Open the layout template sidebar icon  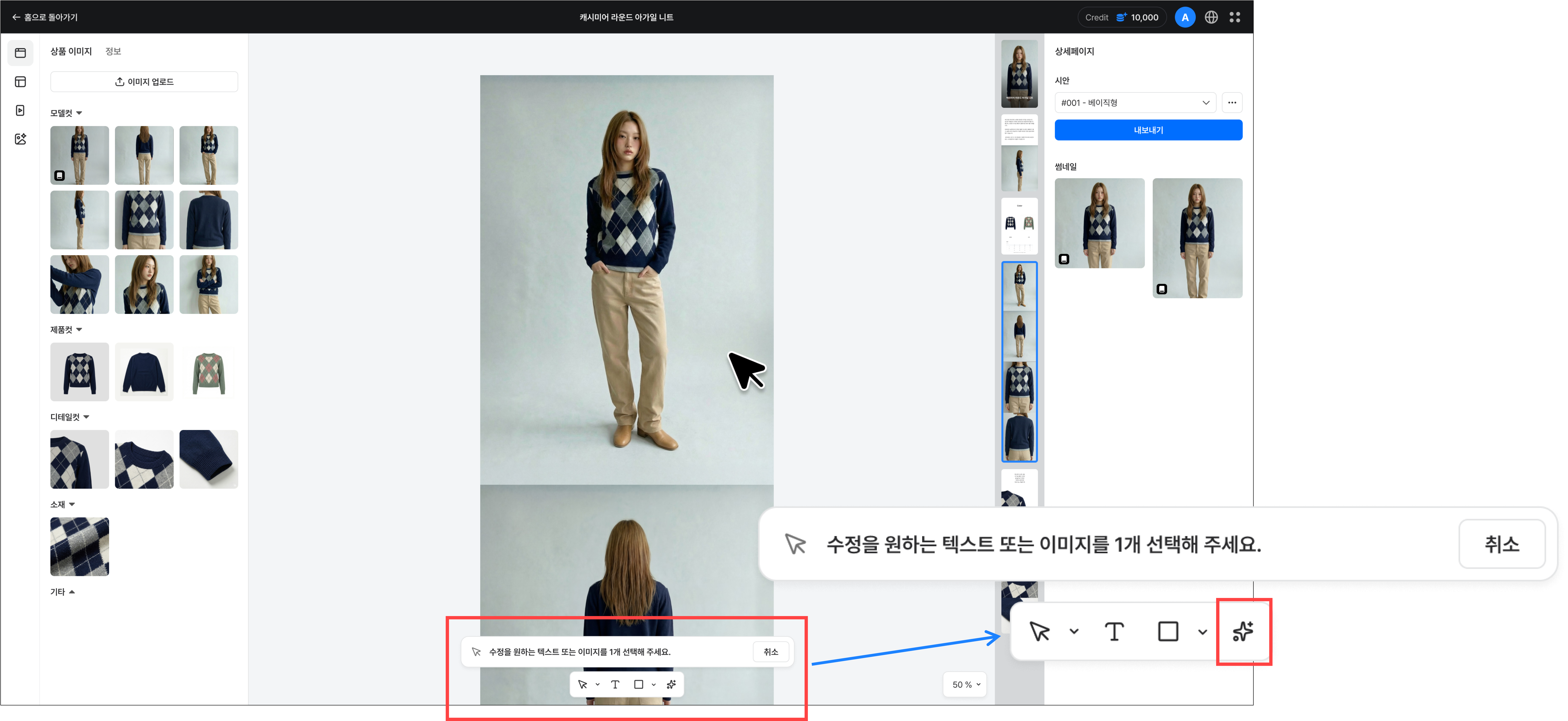(x=20, y=81)
